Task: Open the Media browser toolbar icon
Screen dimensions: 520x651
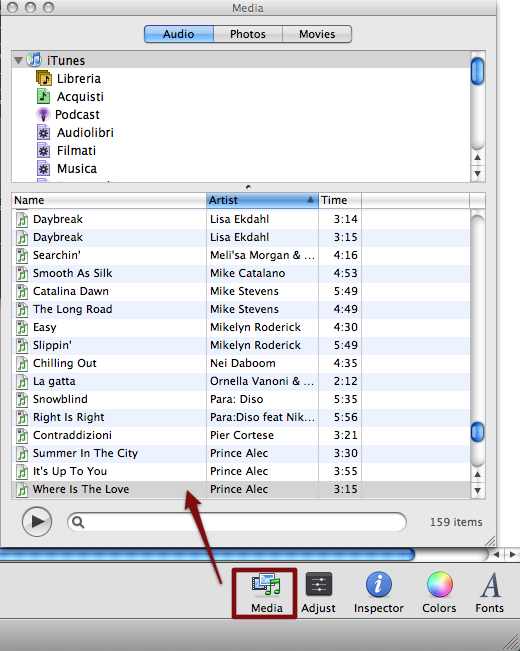Action: 266,584
